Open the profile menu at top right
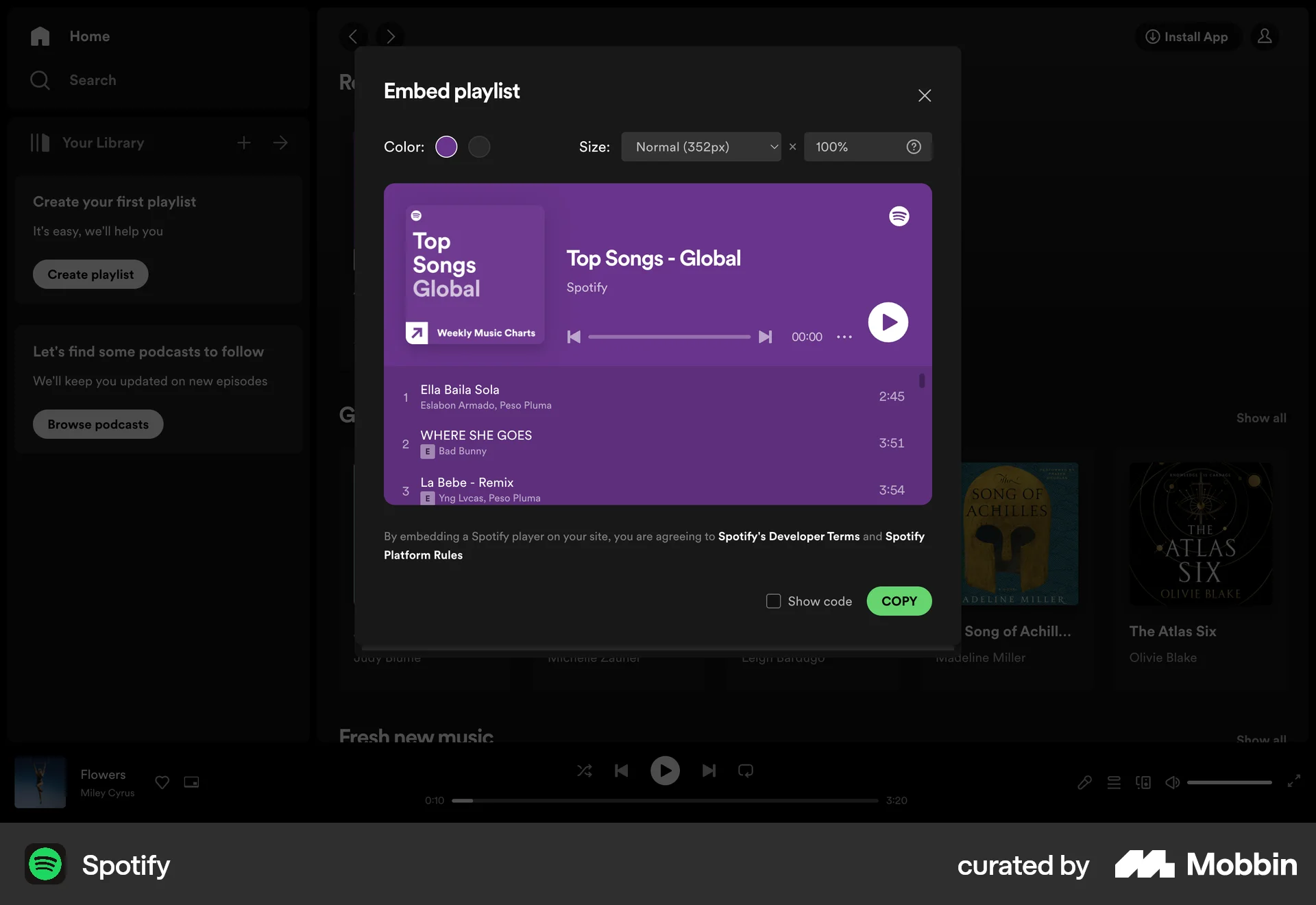The width and height of the screenshot is (1316, 905). coord(1265,36)
